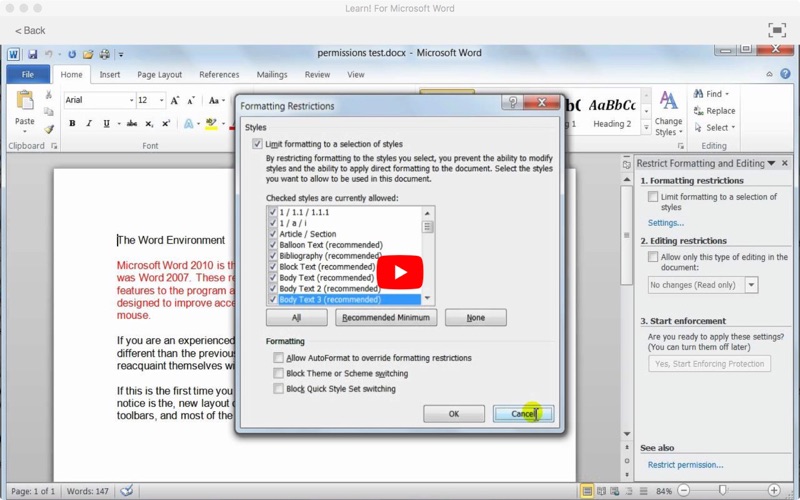Expand the Styles gallery More arrow
The width and height of the screenshot is (800, 500).
[x=646, y=128]
